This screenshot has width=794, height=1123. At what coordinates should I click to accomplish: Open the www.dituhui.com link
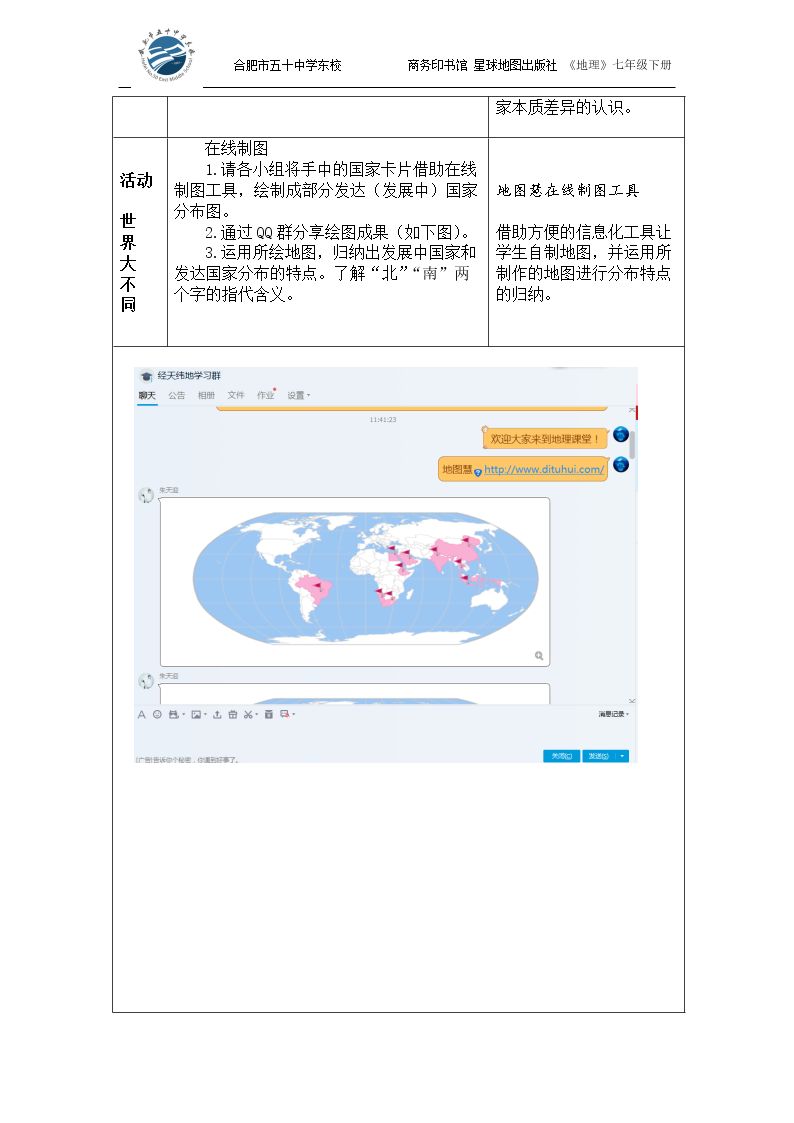click(544, 469)
